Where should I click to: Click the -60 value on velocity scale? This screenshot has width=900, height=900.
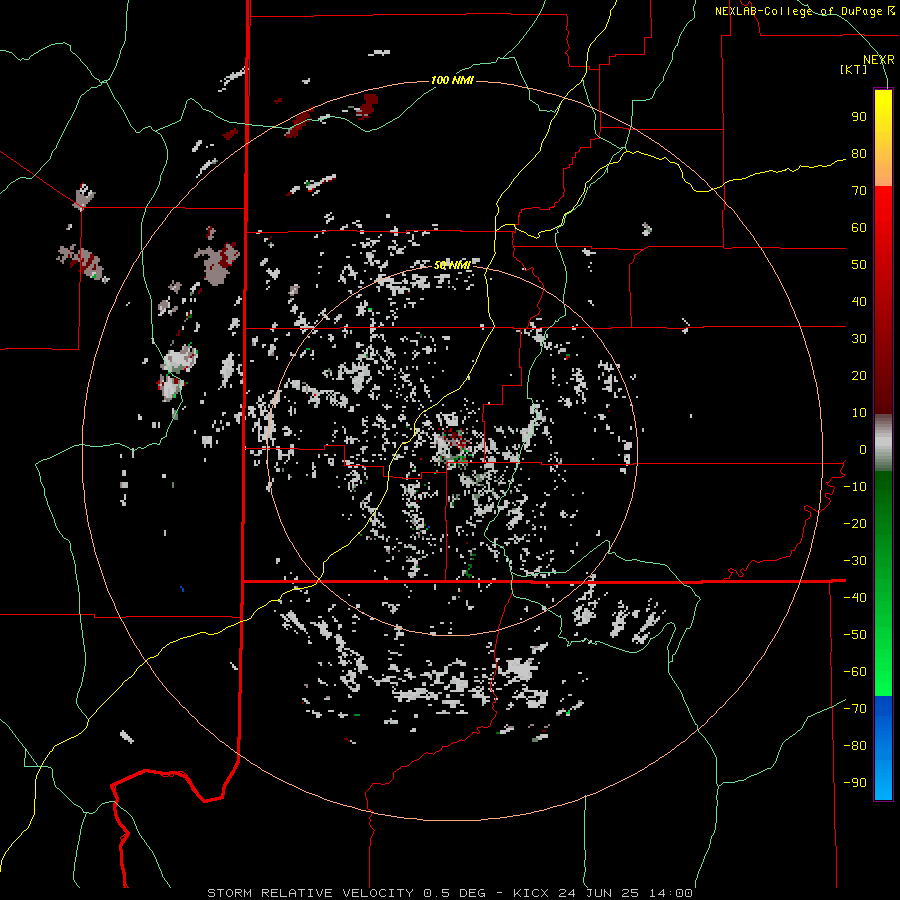coord(855,672)
